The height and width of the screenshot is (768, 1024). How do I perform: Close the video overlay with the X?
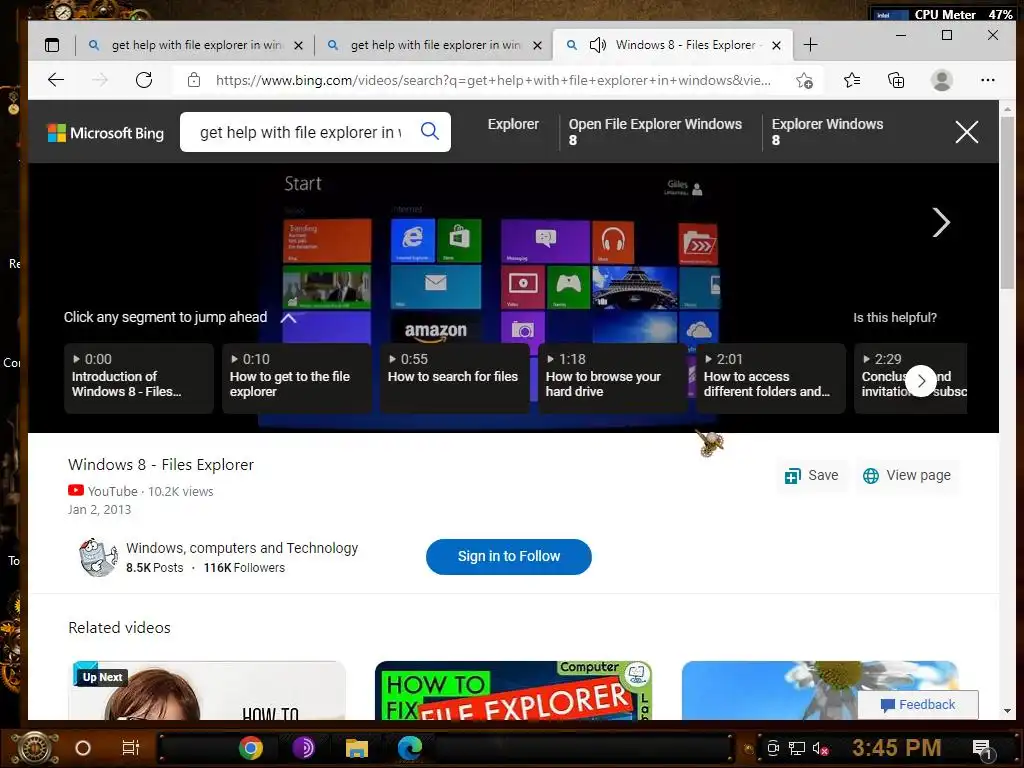pos(967,132)
